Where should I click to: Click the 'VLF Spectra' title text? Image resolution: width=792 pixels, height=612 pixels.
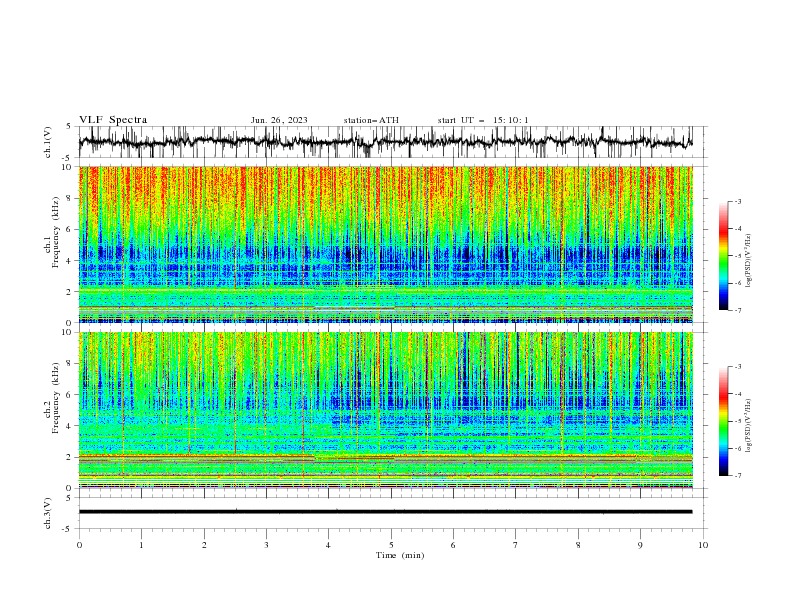[113, 120]
